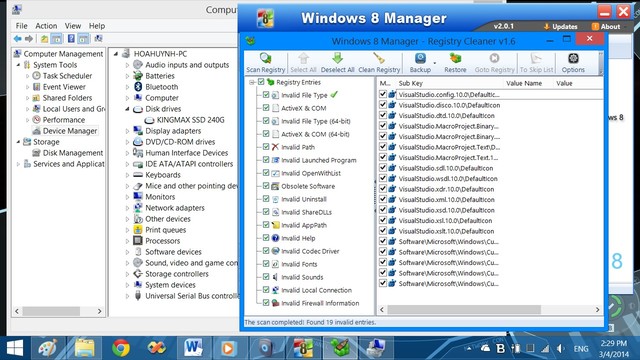Uncheck the VisualStudio.disco.10.0 entry checkbox
Viewport: 640px width, 360px height.
382,104
